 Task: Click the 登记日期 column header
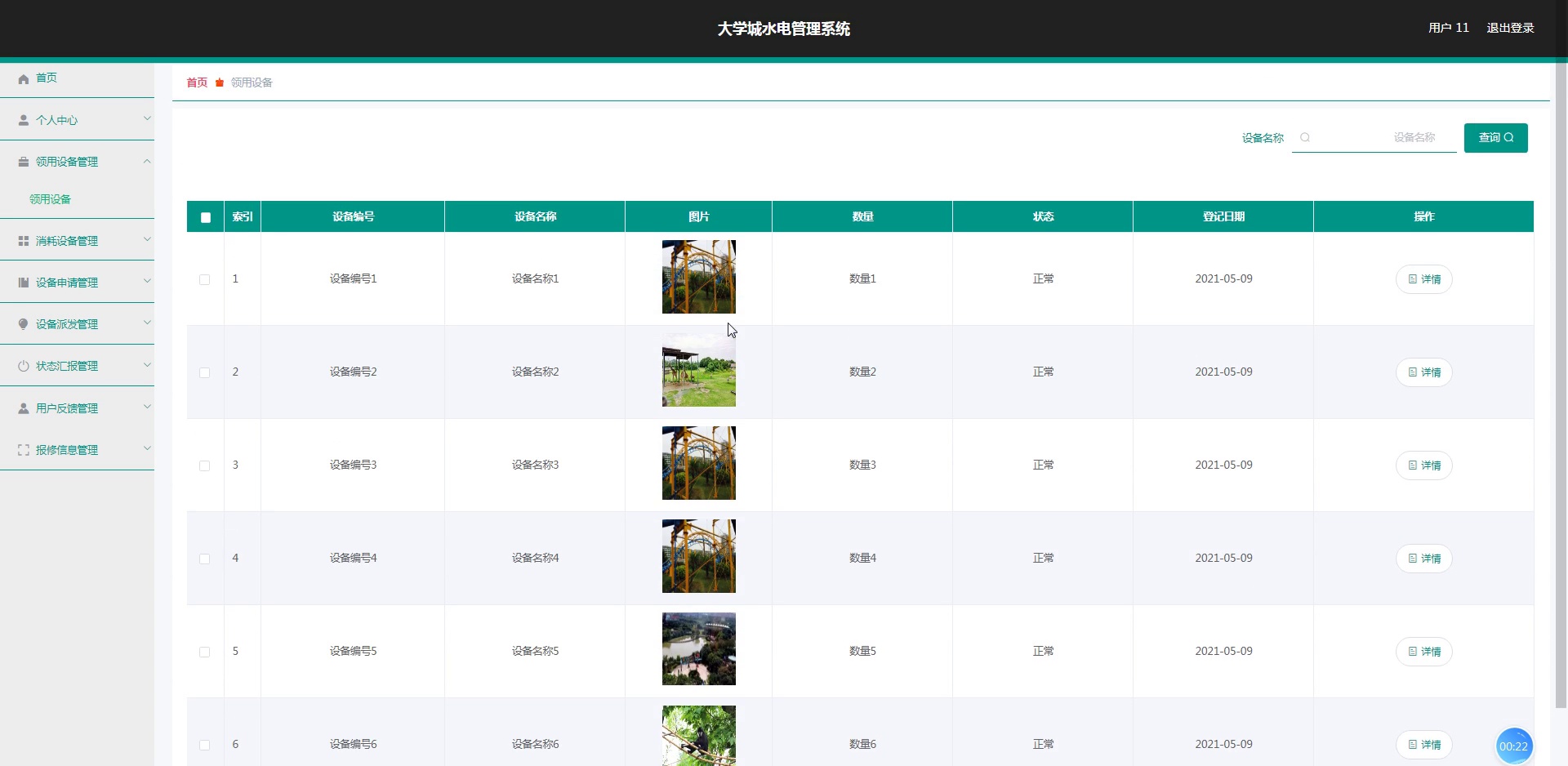(1223, 216)
